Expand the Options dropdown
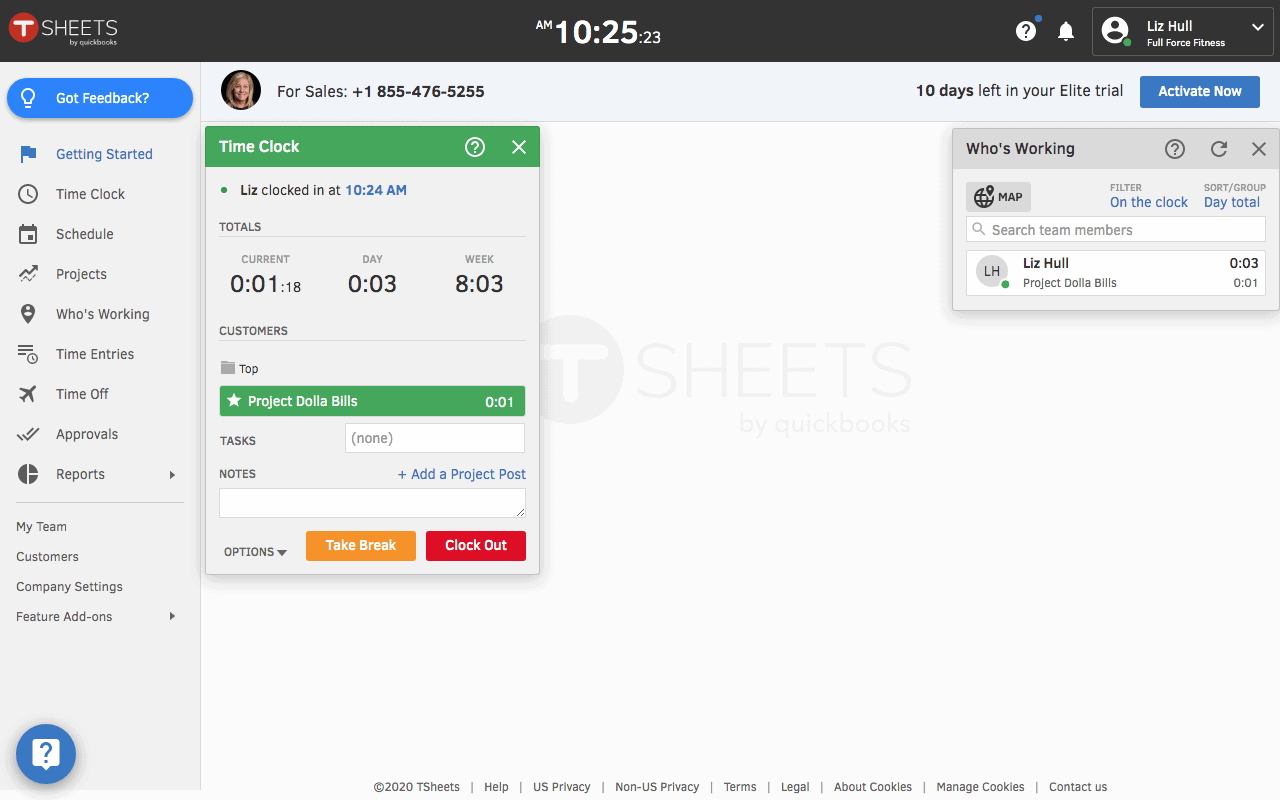 coord(255,552)
